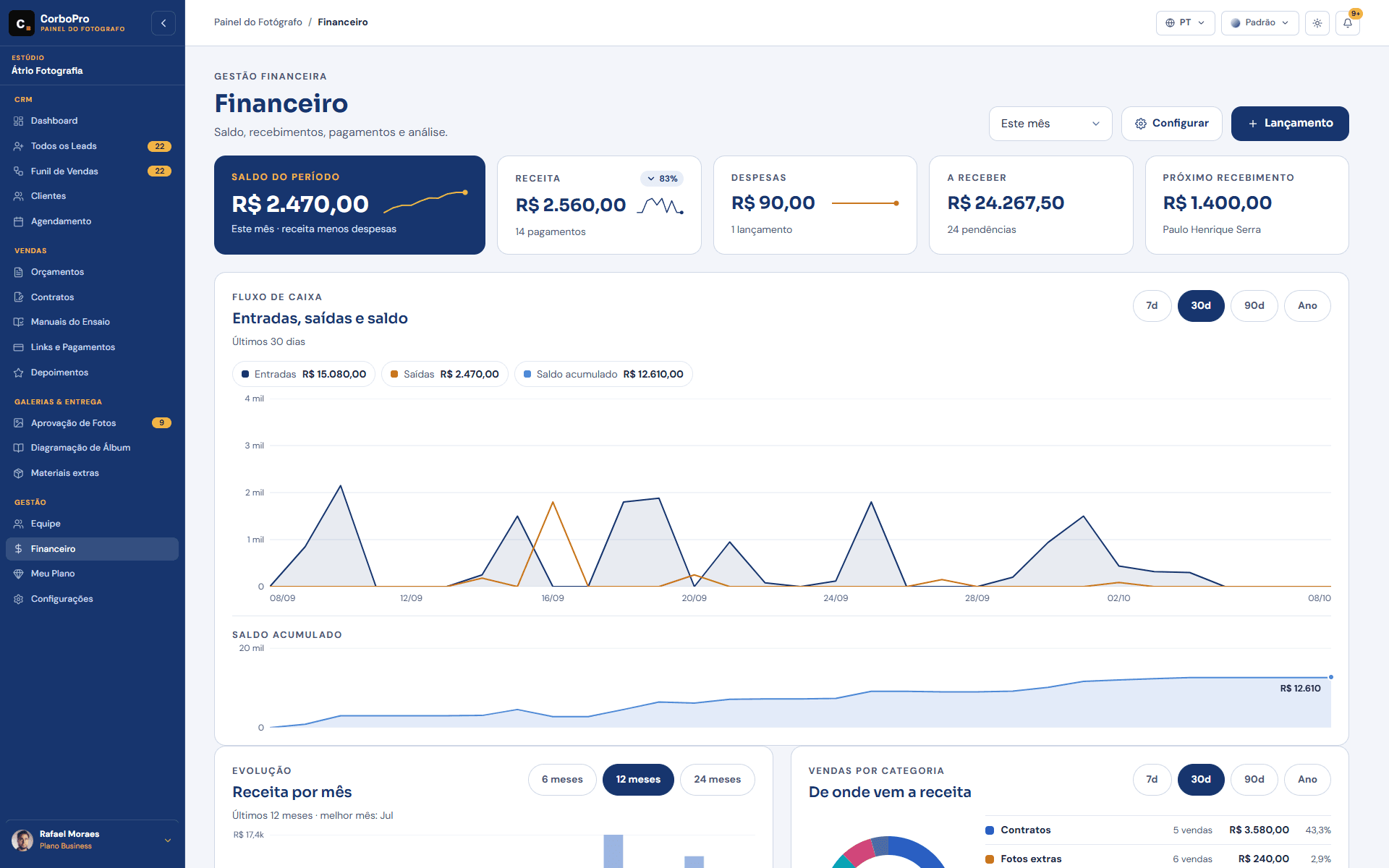Viewport: 1389px width, 868px height.
Task: Click the Lançamento button
Action: (x=1290, y=124)
